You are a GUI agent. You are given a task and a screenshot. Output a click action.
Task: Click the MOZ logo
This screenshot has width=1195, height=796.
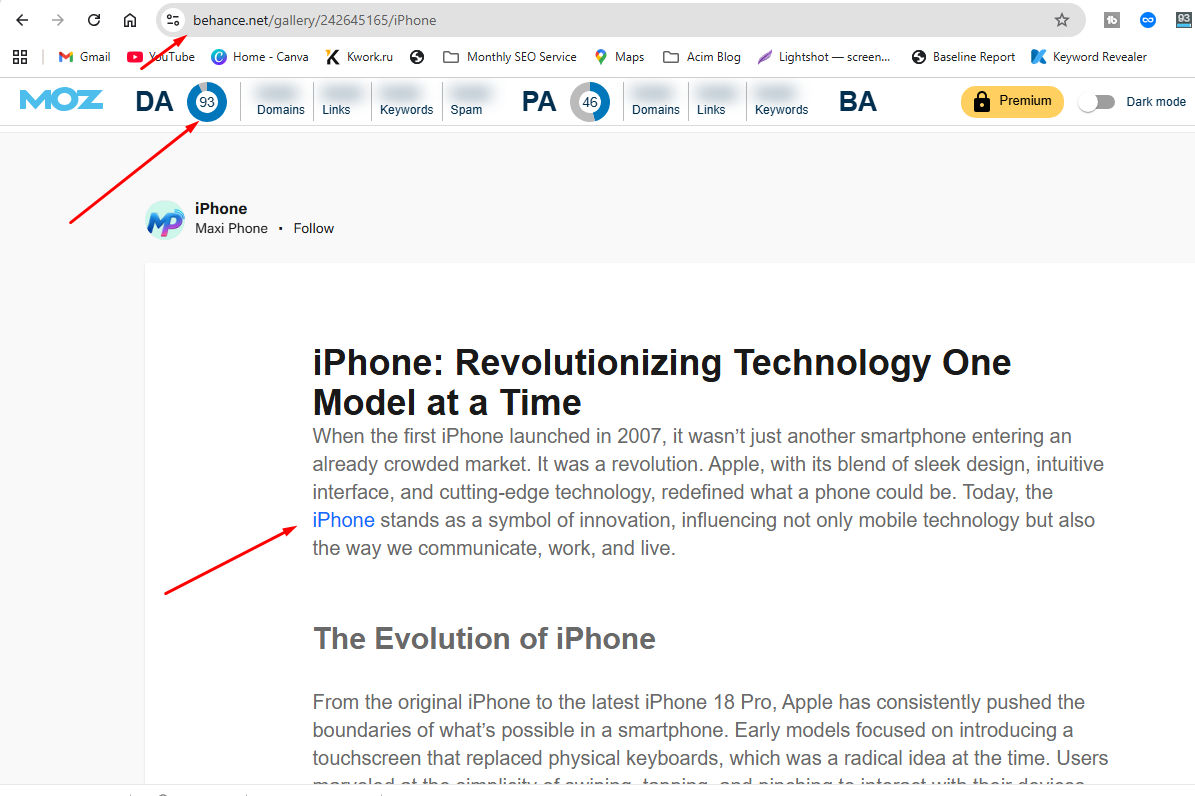click(x=61, y=101)
